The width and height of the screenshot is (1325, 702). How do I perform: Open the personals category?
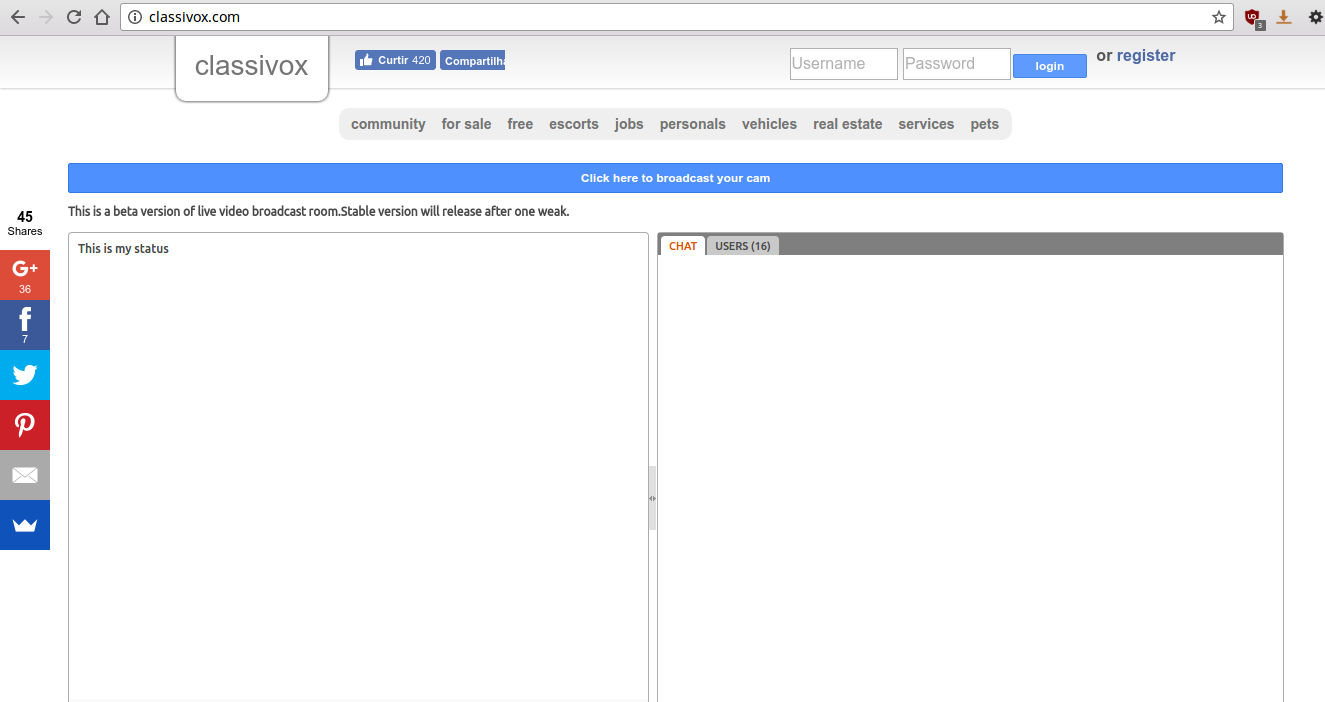coord(692,124)
